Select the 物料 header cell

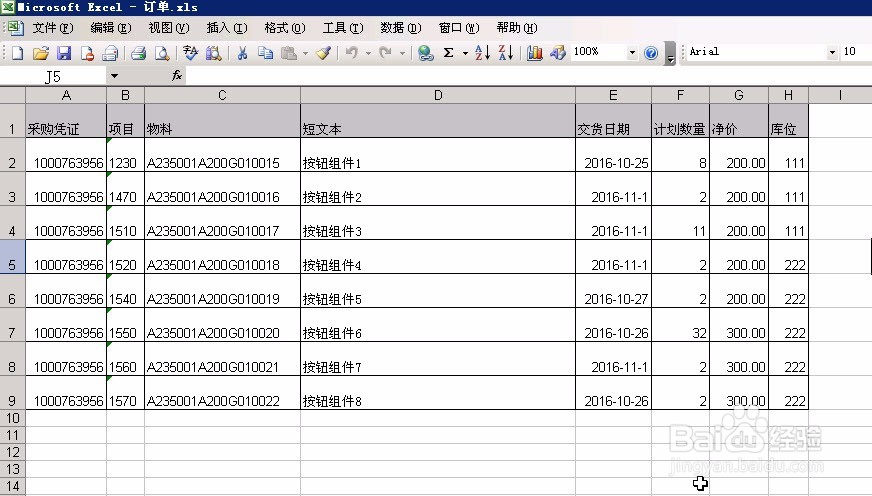[222, 121]
